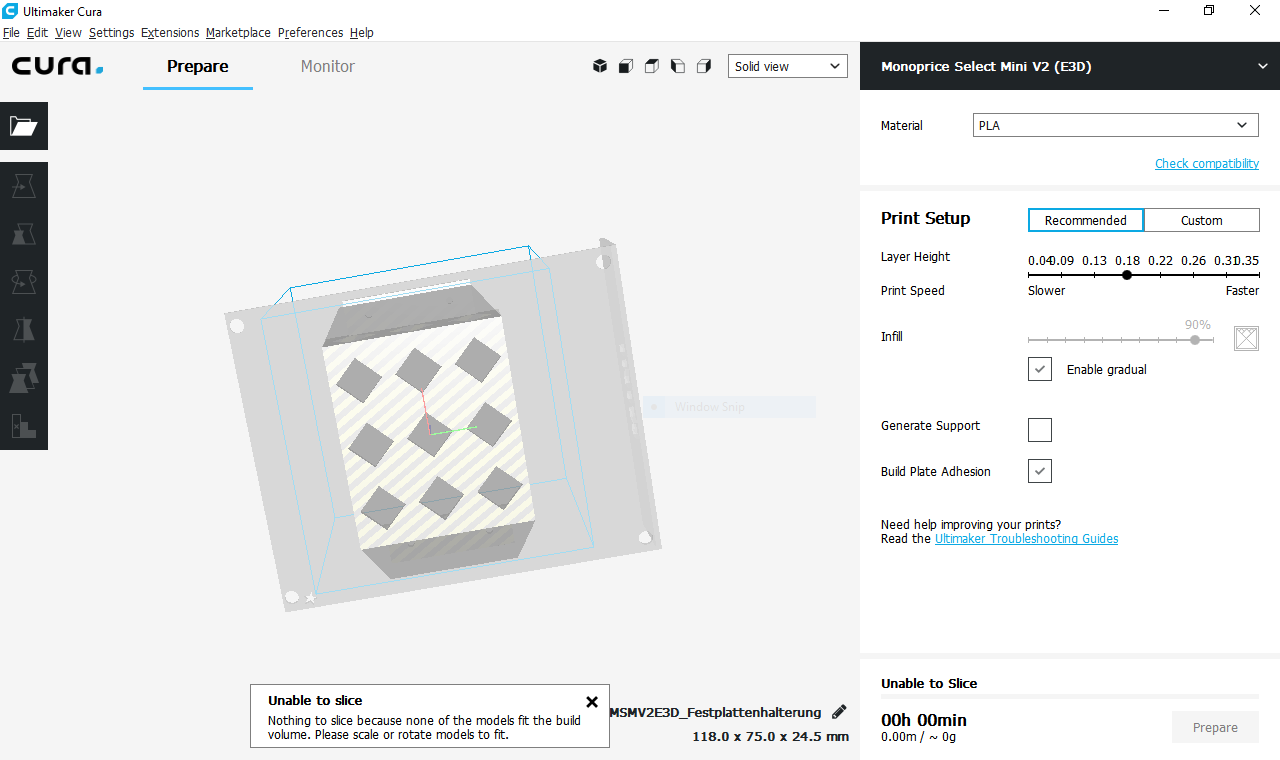The width and height of the screenshot is (1280, 760).
Task: Switch to top camera view icon
Action: click(x=652, y=66)
